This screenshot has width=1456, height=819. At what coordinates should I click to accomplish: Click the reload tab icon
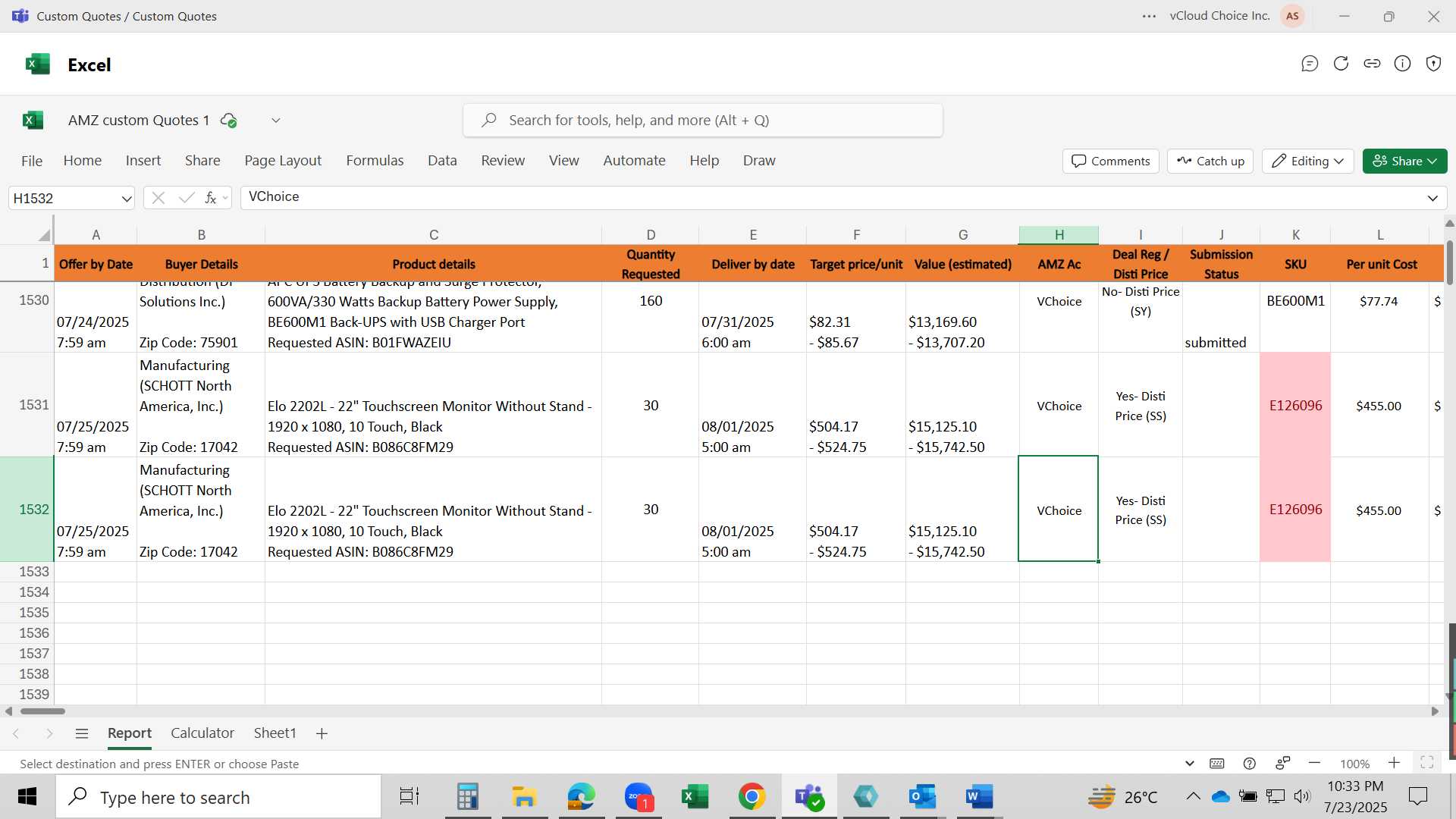tap(1341, 64)
